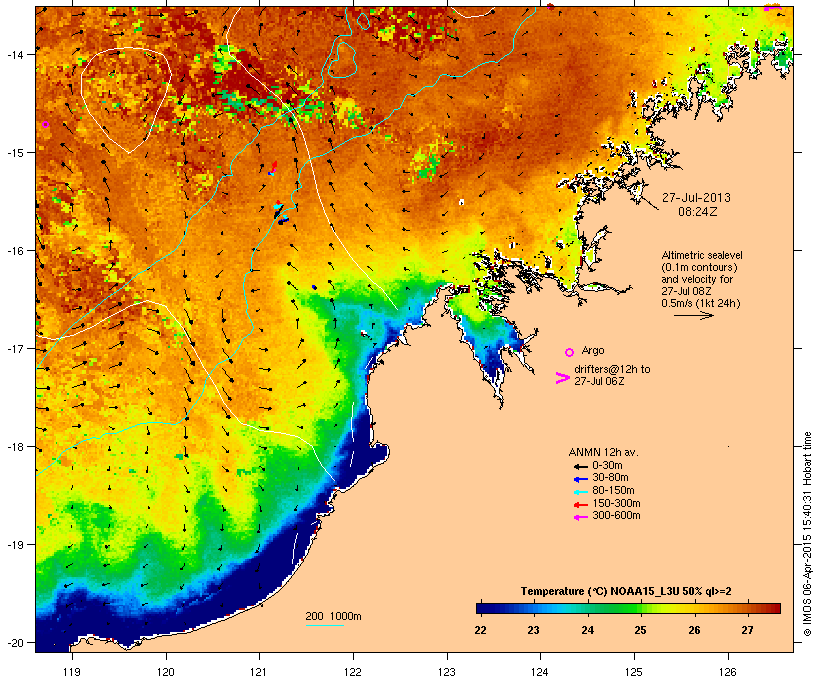Image resolution: width=820 pixels, height=680 pixels.
Task: Click the colorbar tick label 23
Action: point(533,630)
